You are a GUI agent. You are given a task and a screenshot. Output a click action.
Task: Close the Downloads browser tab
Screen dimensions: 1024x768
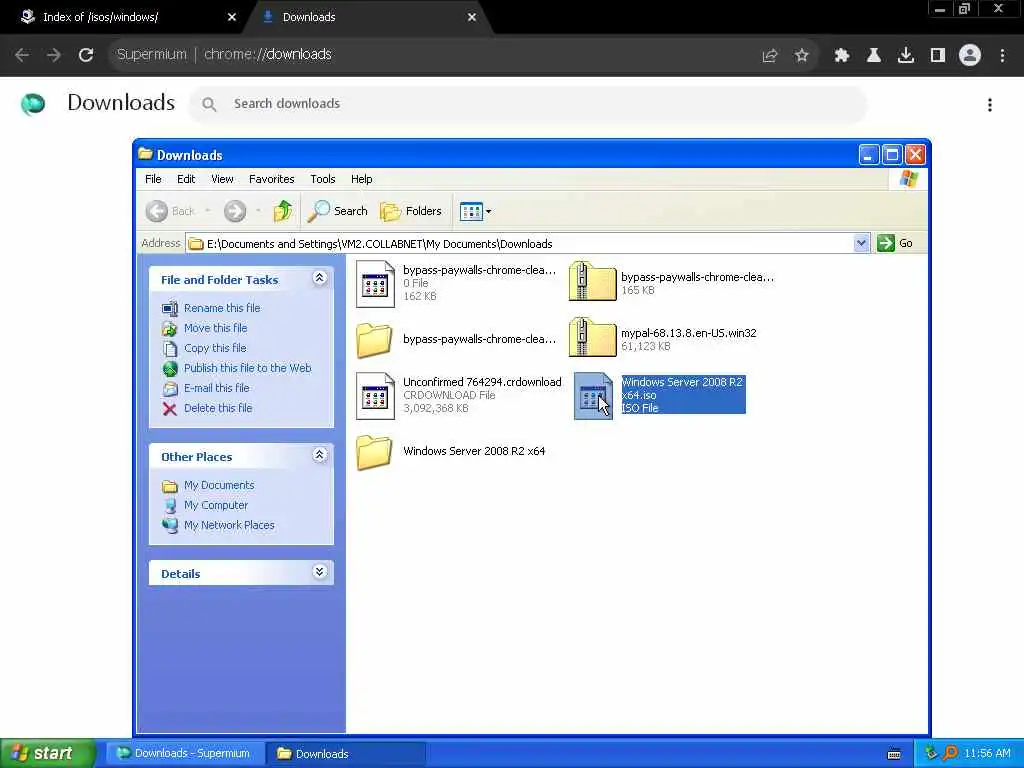pyautogui.click(x=472, y=18)
